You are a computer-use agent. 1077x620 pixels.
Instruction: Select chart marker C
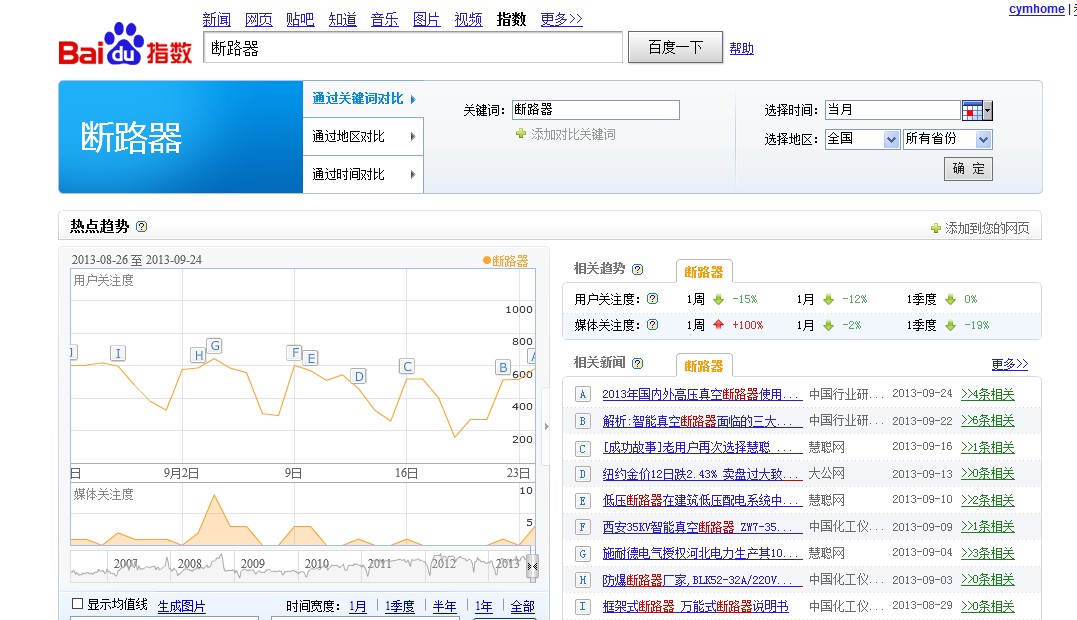407,366
